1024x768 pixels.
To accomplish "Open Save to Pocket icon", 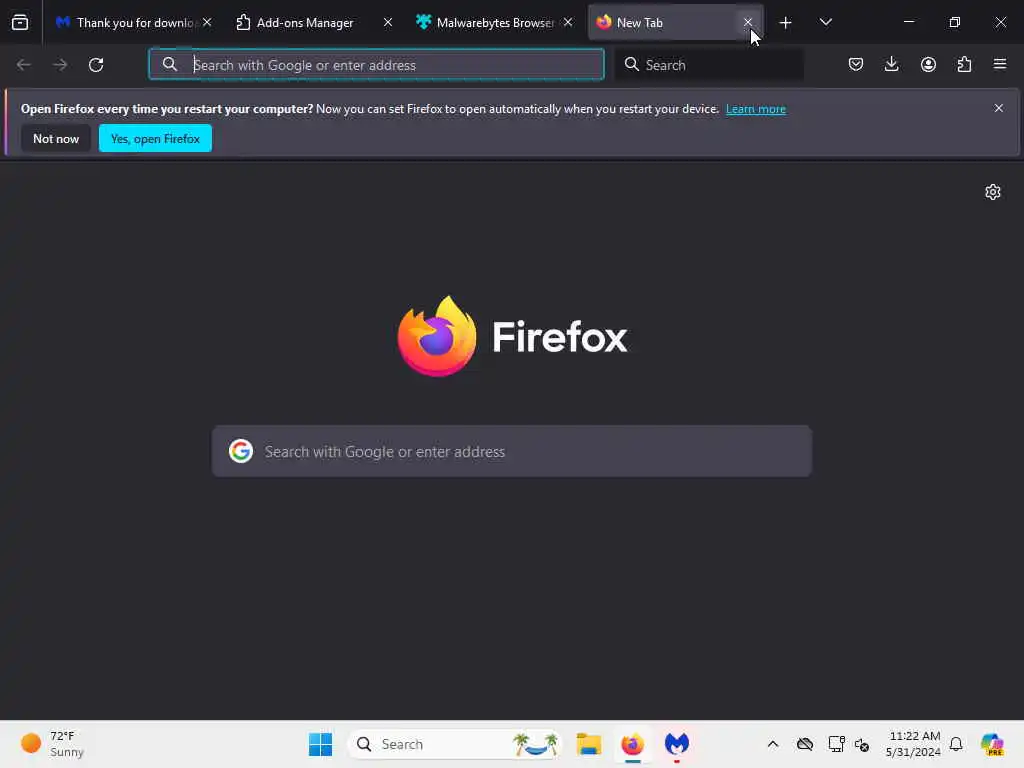I will click(x=856, y=64).
